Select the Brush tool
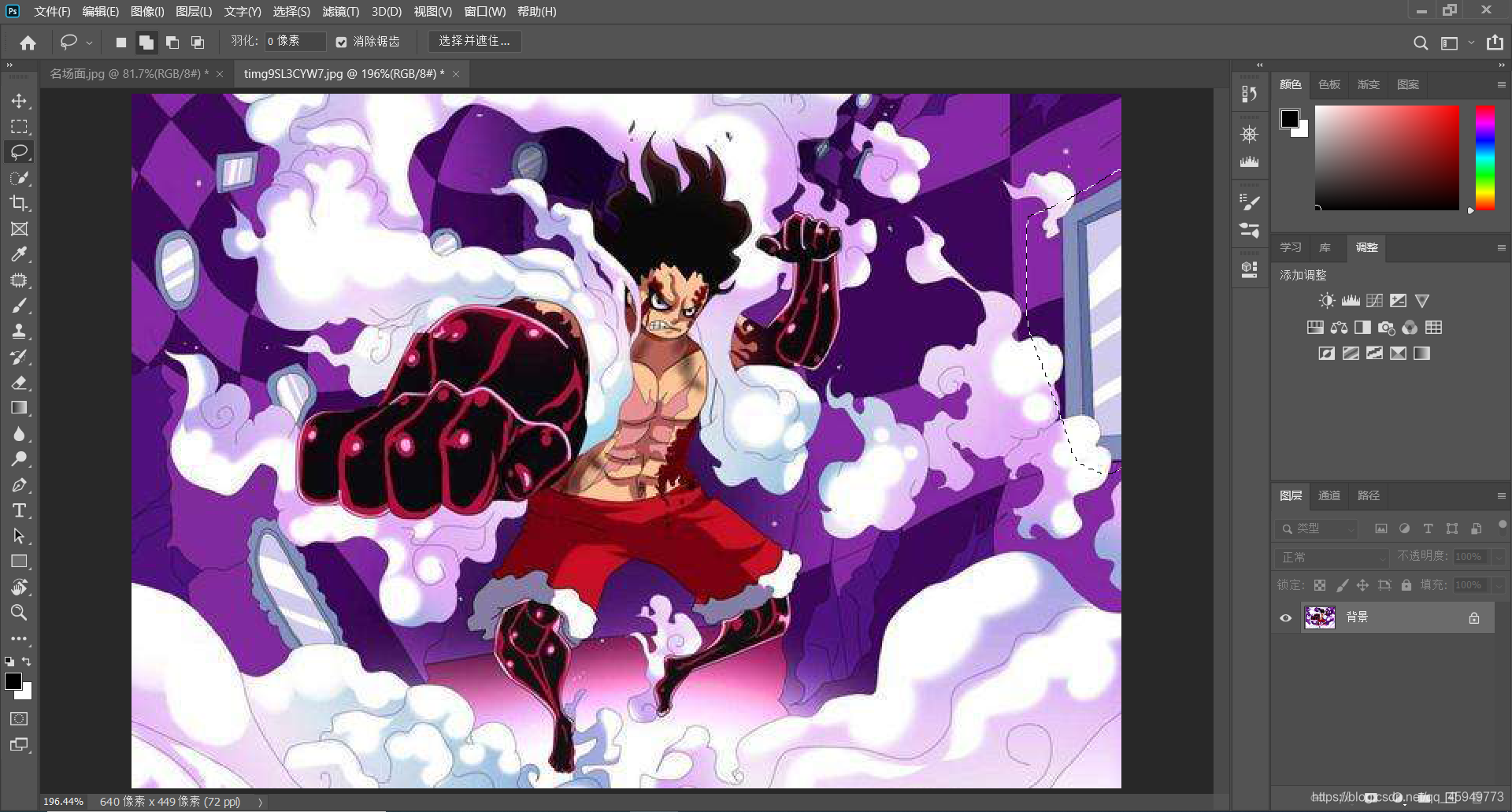 (19, 306)
